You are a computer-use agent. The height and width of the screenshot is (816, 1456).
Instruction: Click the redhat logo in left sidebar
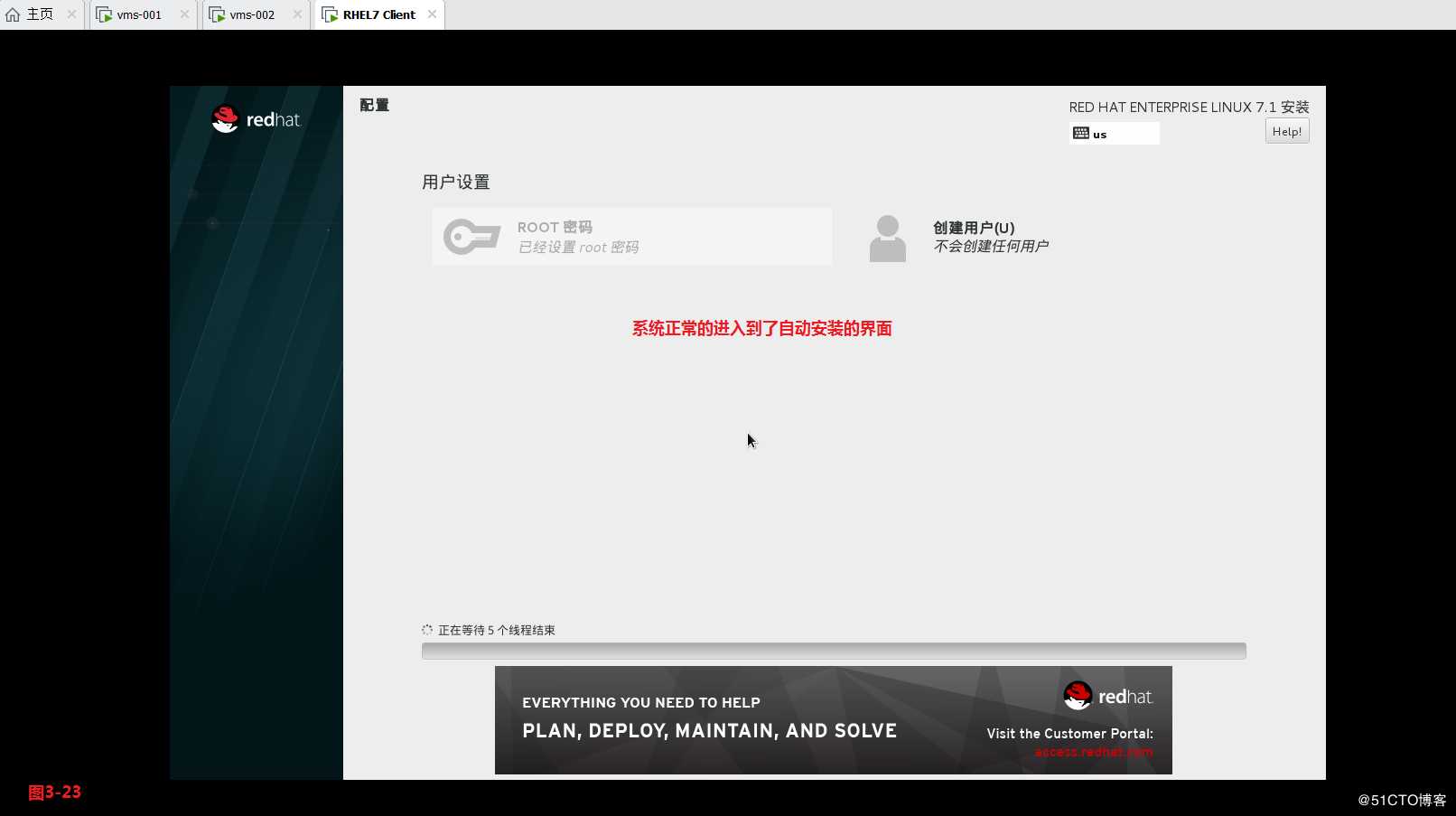255,119
